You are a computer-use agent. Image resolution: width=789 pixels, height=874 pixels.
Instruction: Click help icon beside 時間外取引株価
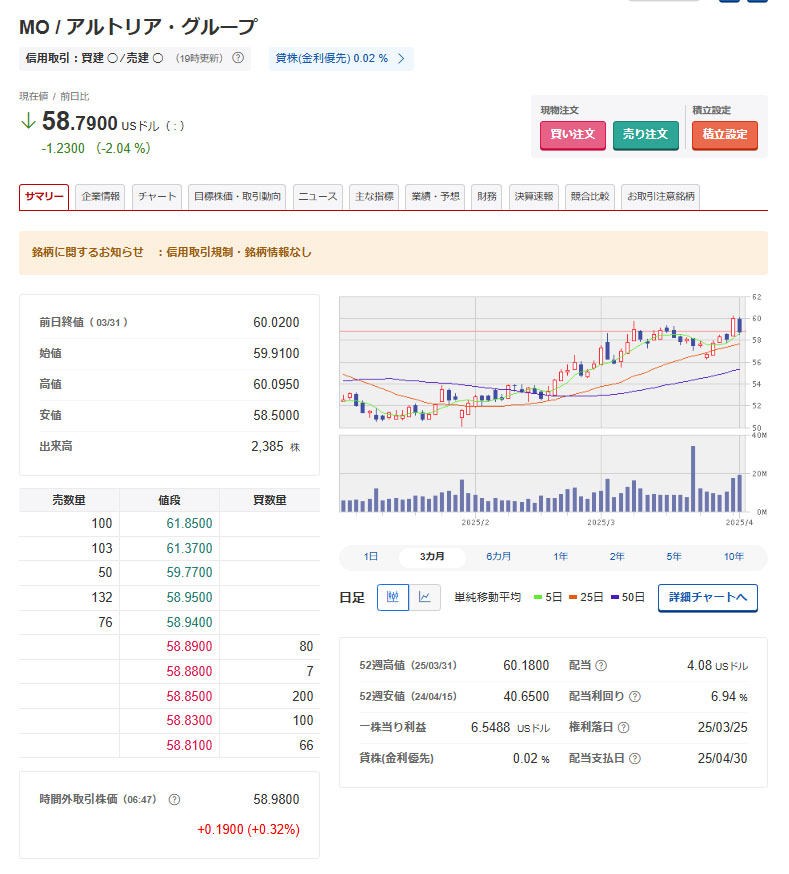[175, 800]
